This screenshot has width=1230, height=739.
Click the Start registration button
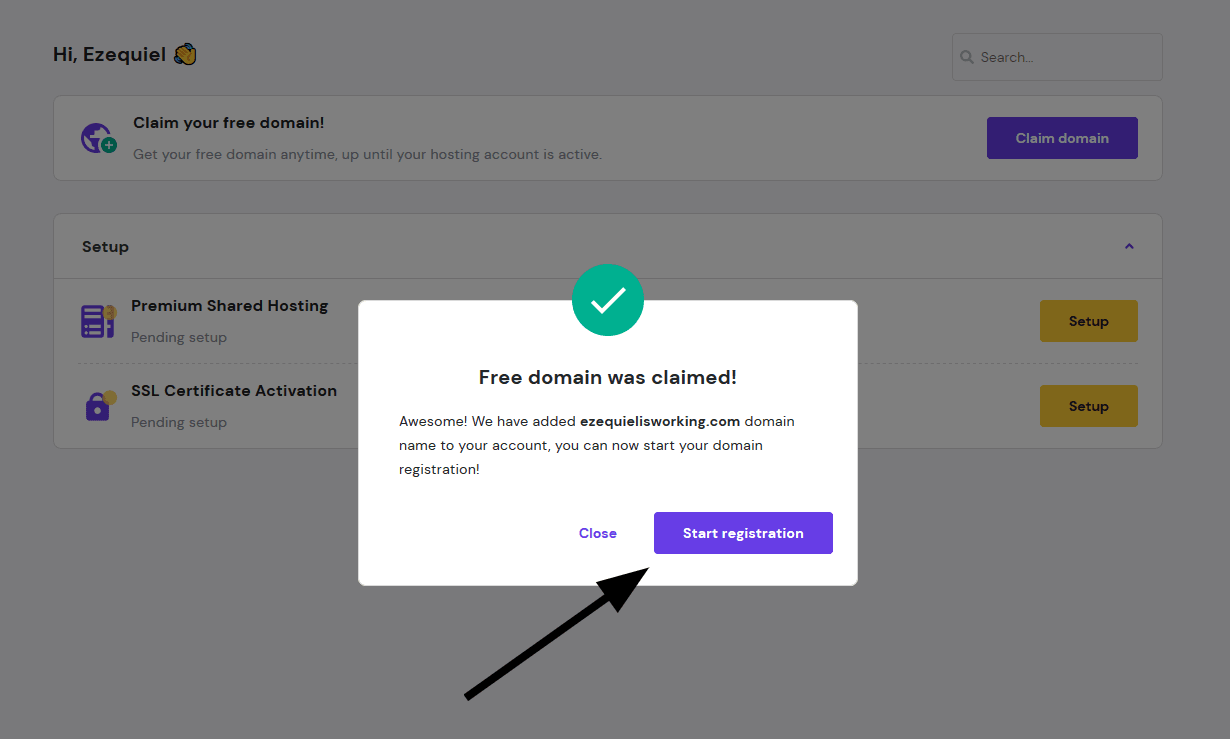pyautogui.click(x=743, y=533)
